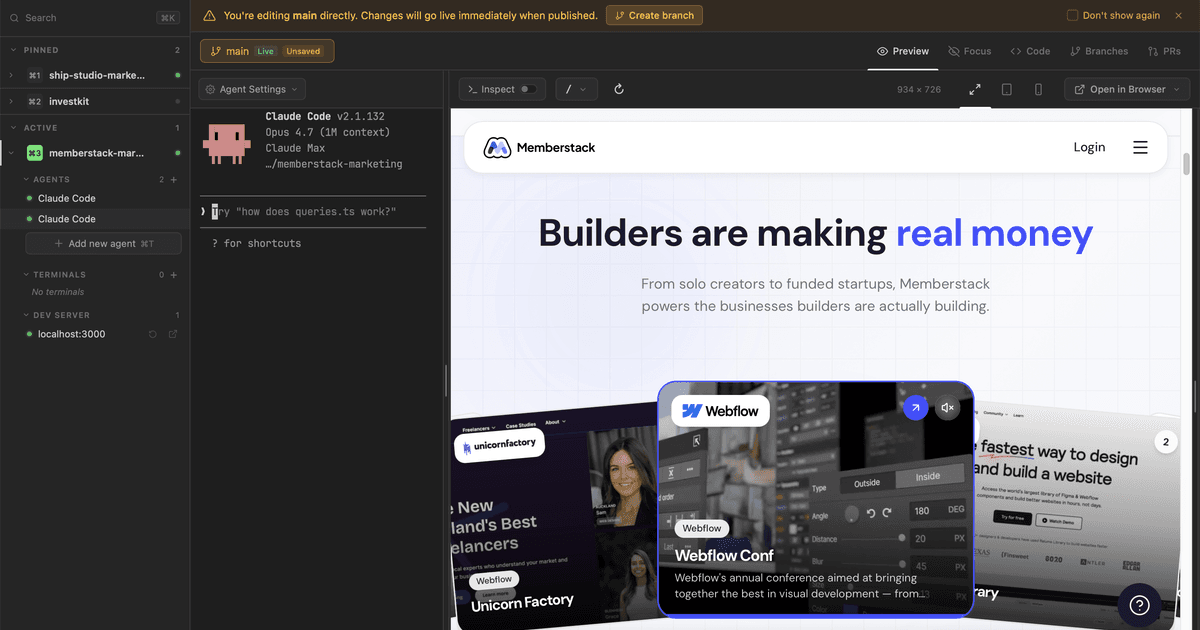
Task: Add an agent with the AGENTS plus icon
Action: (x=174, y=180)
